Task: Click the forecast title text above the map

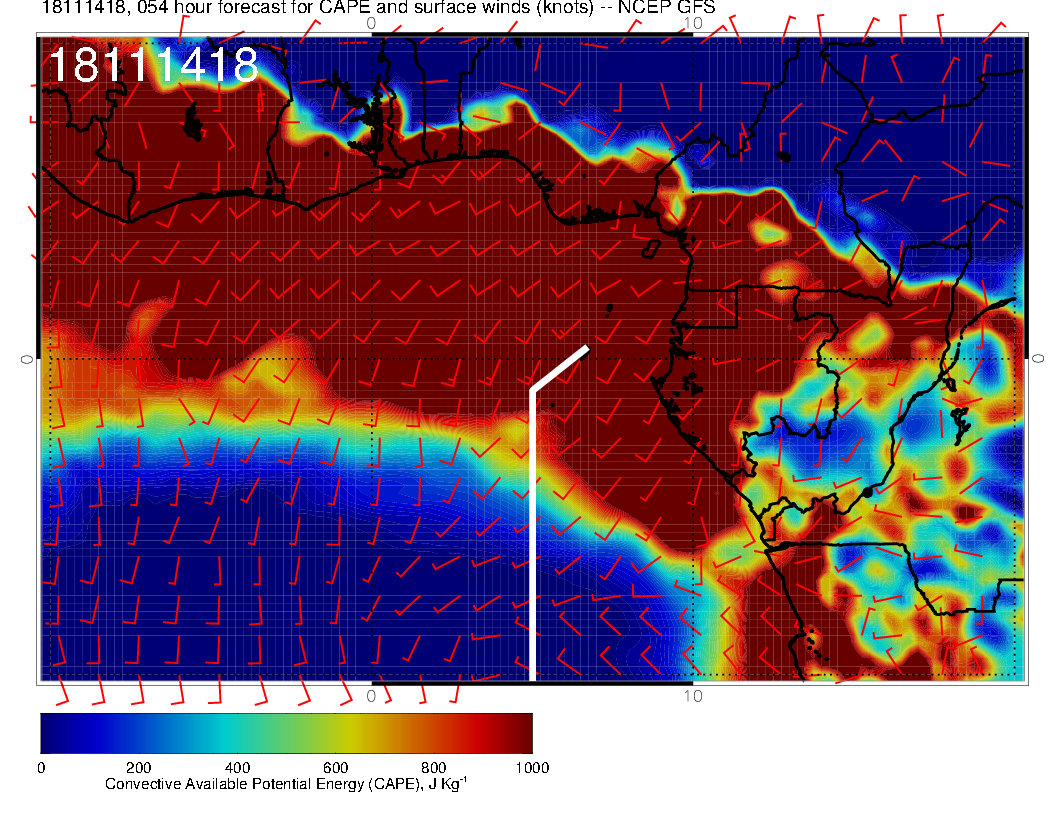Action: click(x=378, y=8)
